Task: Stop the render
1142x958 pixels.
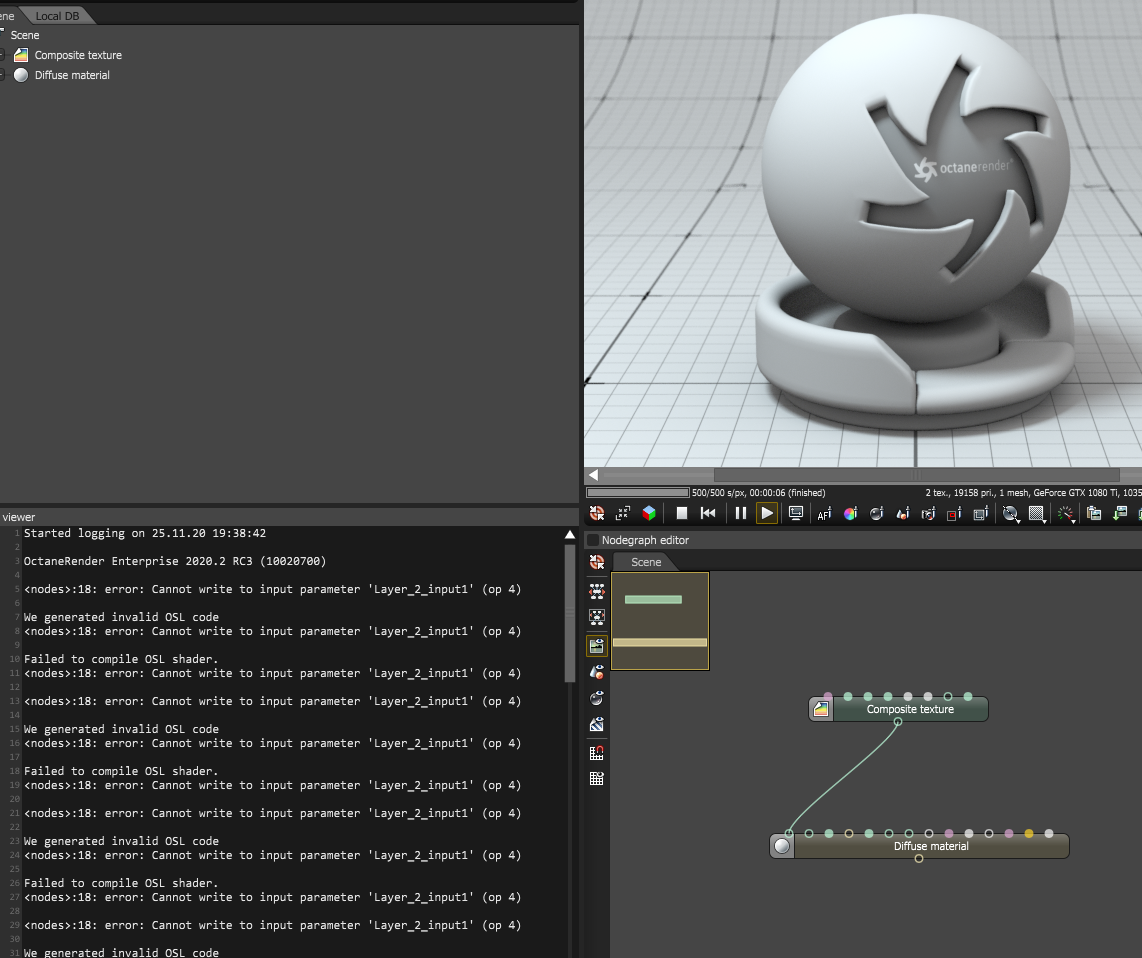Action: [682, 514]
